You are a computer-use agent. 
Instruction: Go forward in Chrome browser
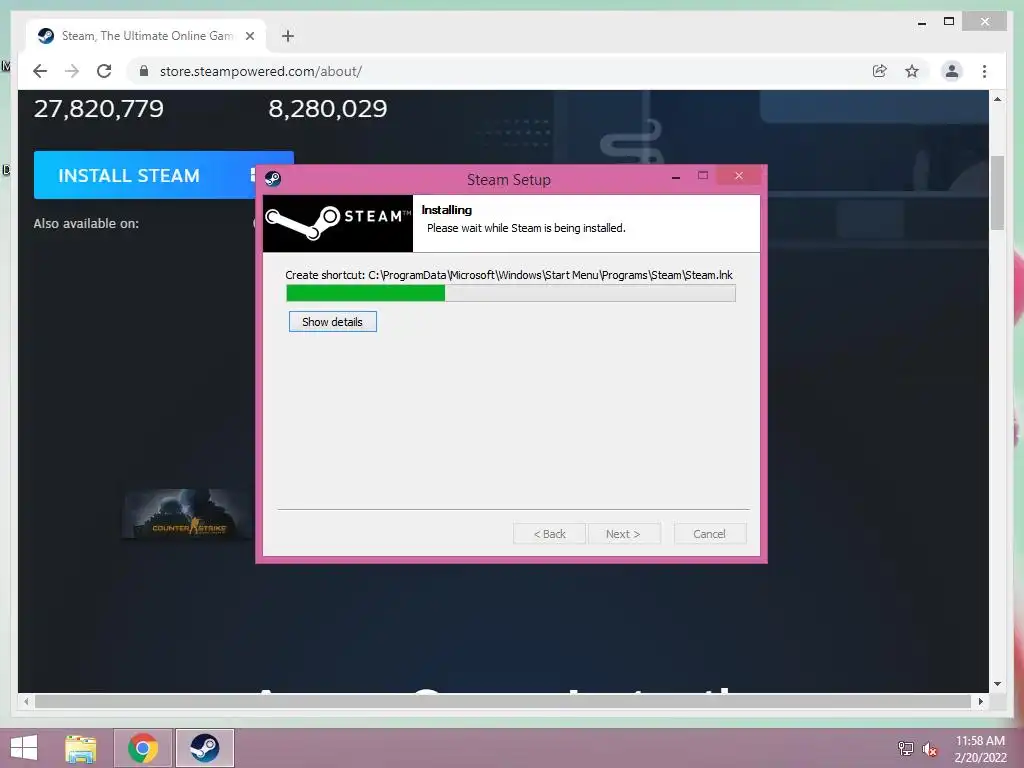(72, 71)
